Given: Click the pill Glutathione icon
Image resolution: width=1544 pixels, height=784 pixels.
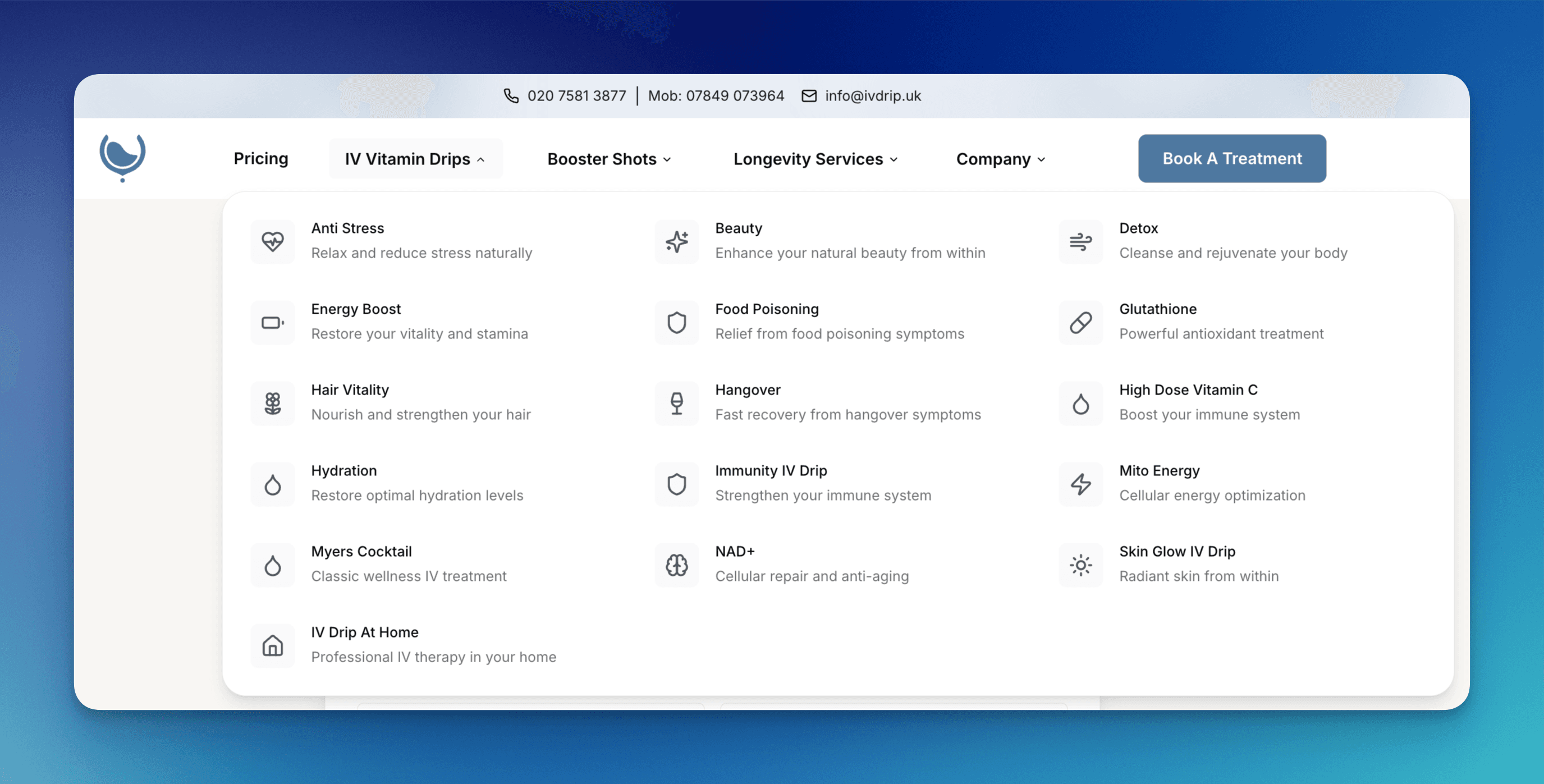Looking at the screenshot, I should point(1080,323).
